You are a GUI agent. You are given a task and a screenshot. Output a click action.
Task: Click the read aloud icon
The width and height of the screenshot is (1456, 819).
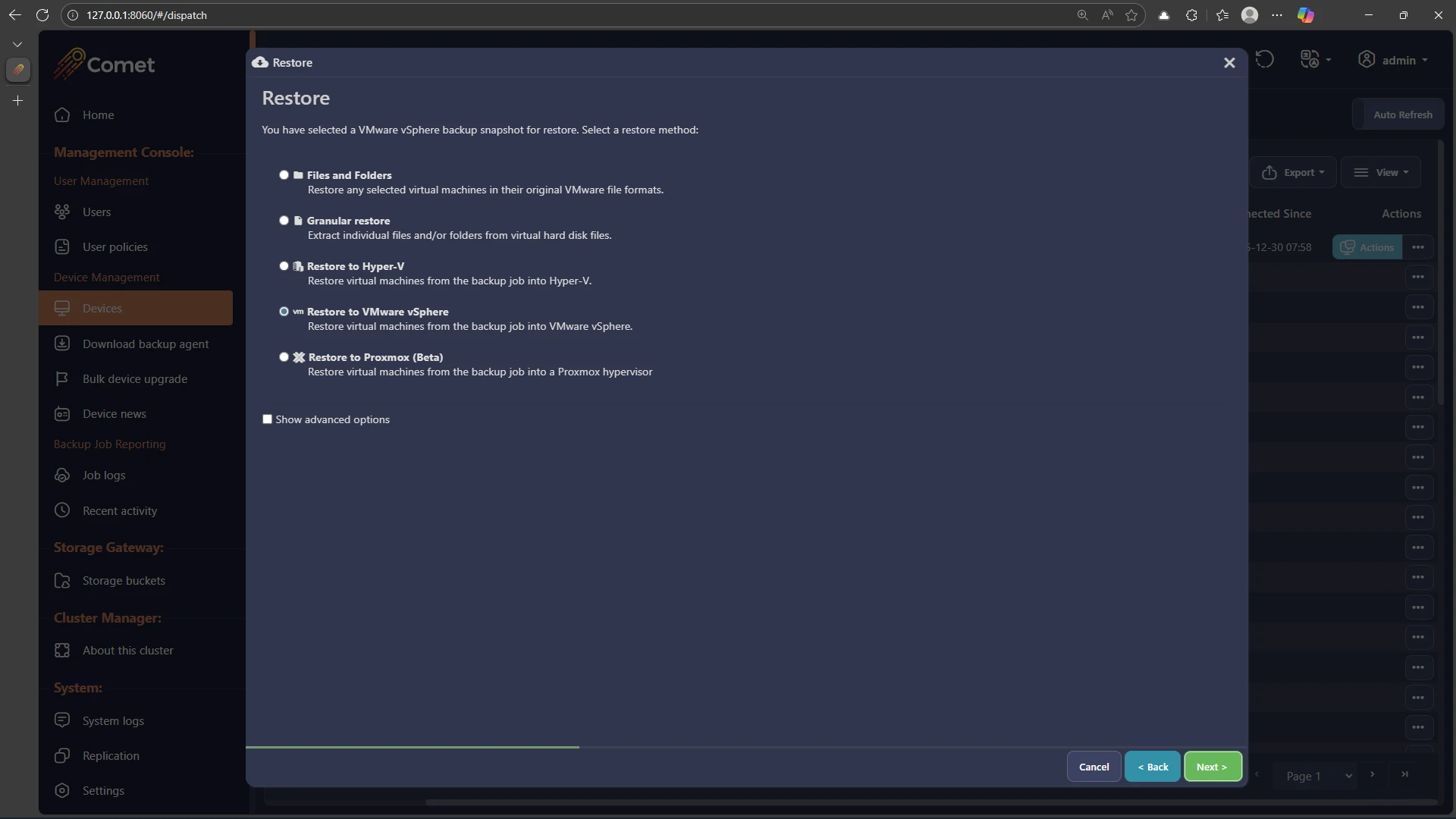pyautogui.click(x=1107, y=15)
